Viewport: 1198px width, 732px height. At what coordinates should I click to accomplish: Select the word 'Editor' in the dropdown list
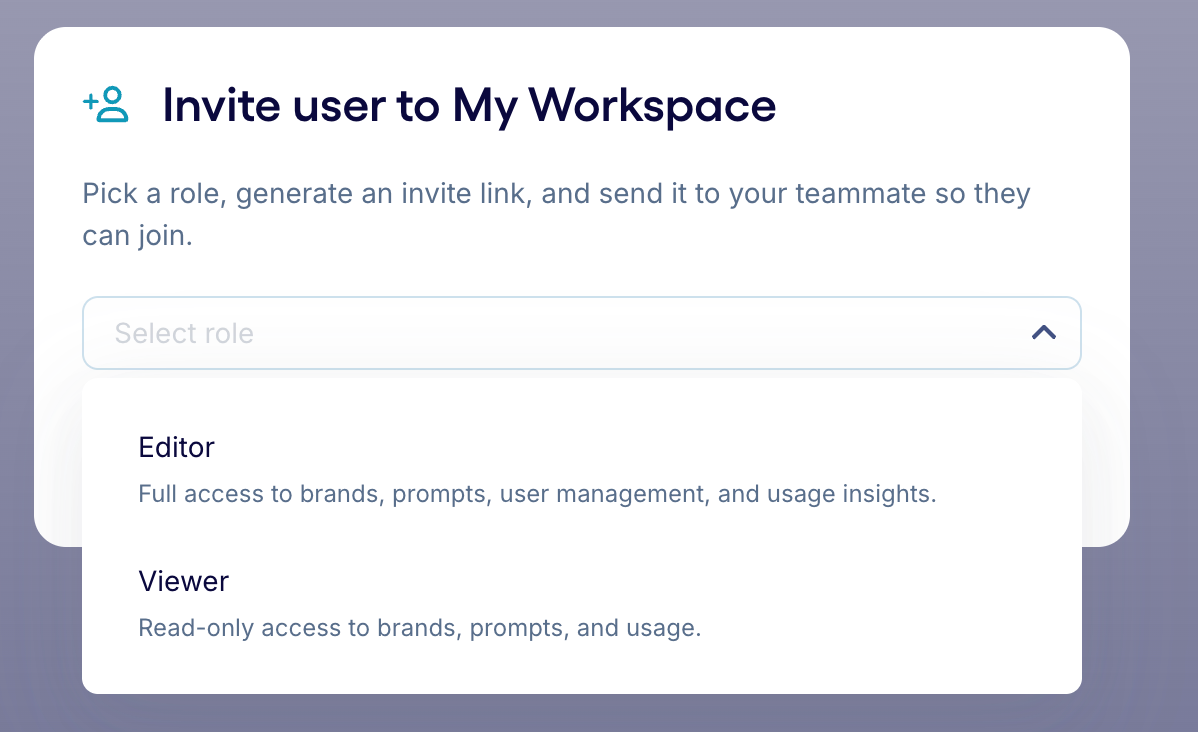click(176, 447)
